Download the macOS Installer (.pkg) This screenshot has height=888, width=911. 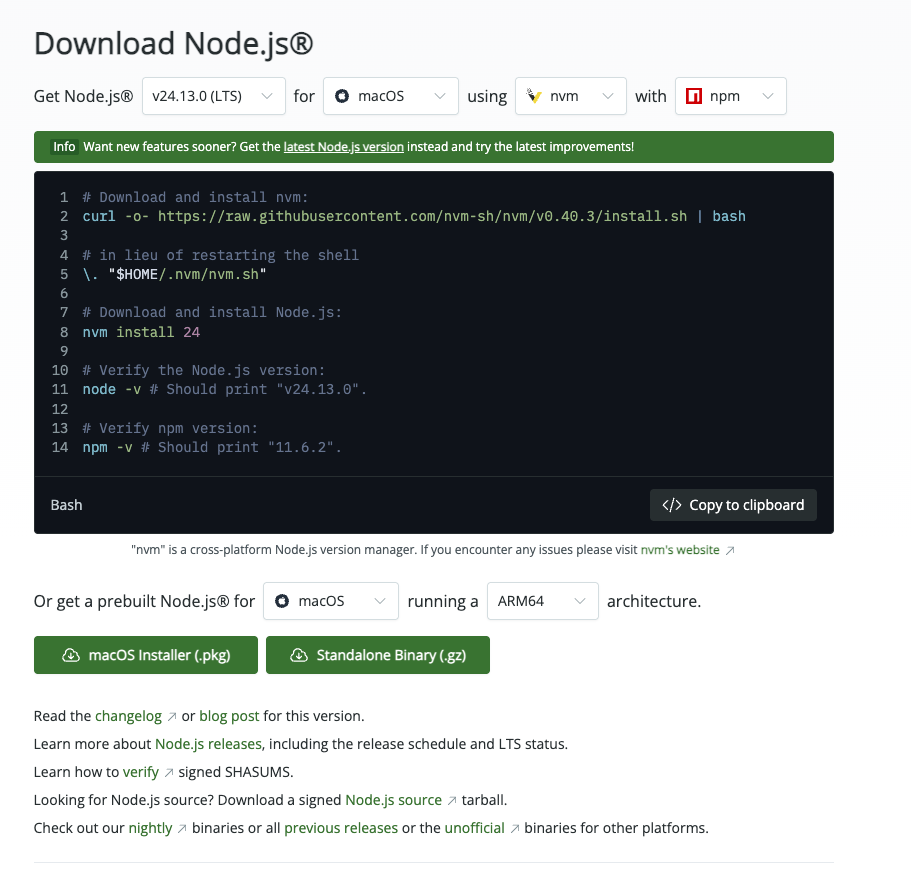tap(146, 655)
